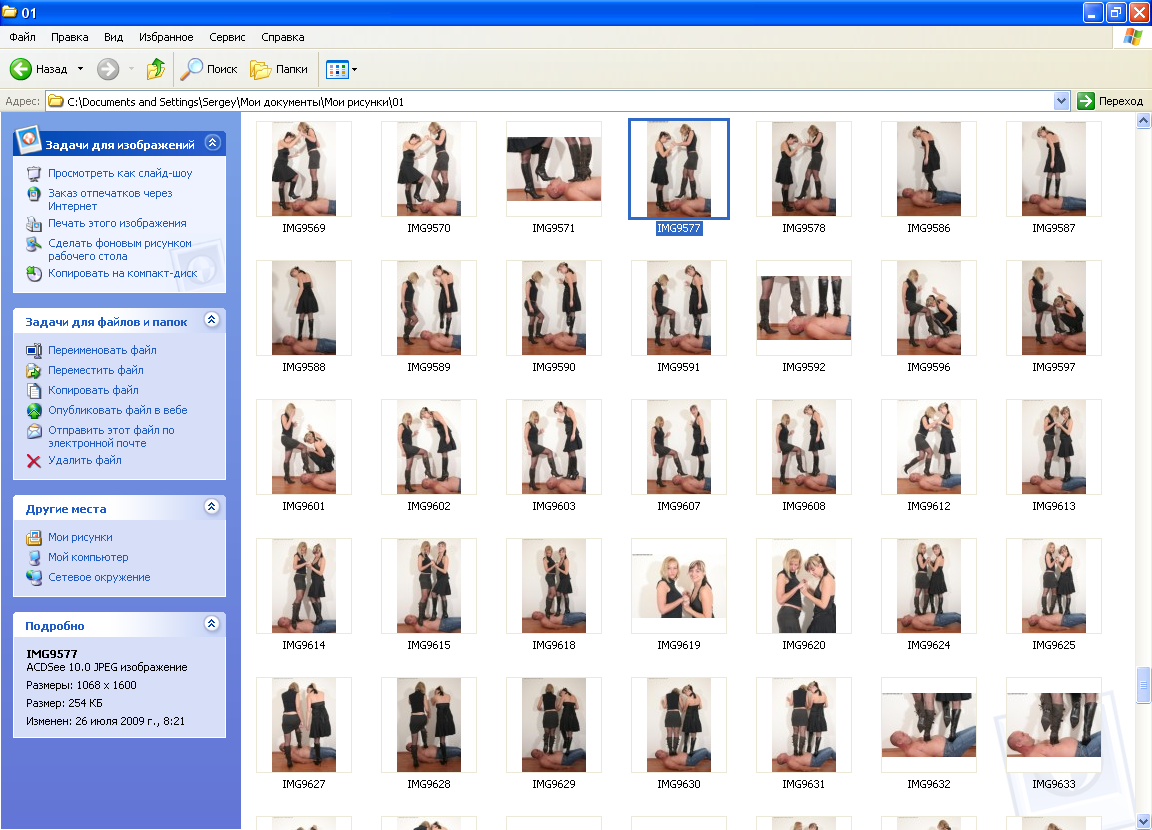Viewport: 1152px width, 830px height.
Task: Click the scrollbar up arrow
Action: (x=1143, y=121)
